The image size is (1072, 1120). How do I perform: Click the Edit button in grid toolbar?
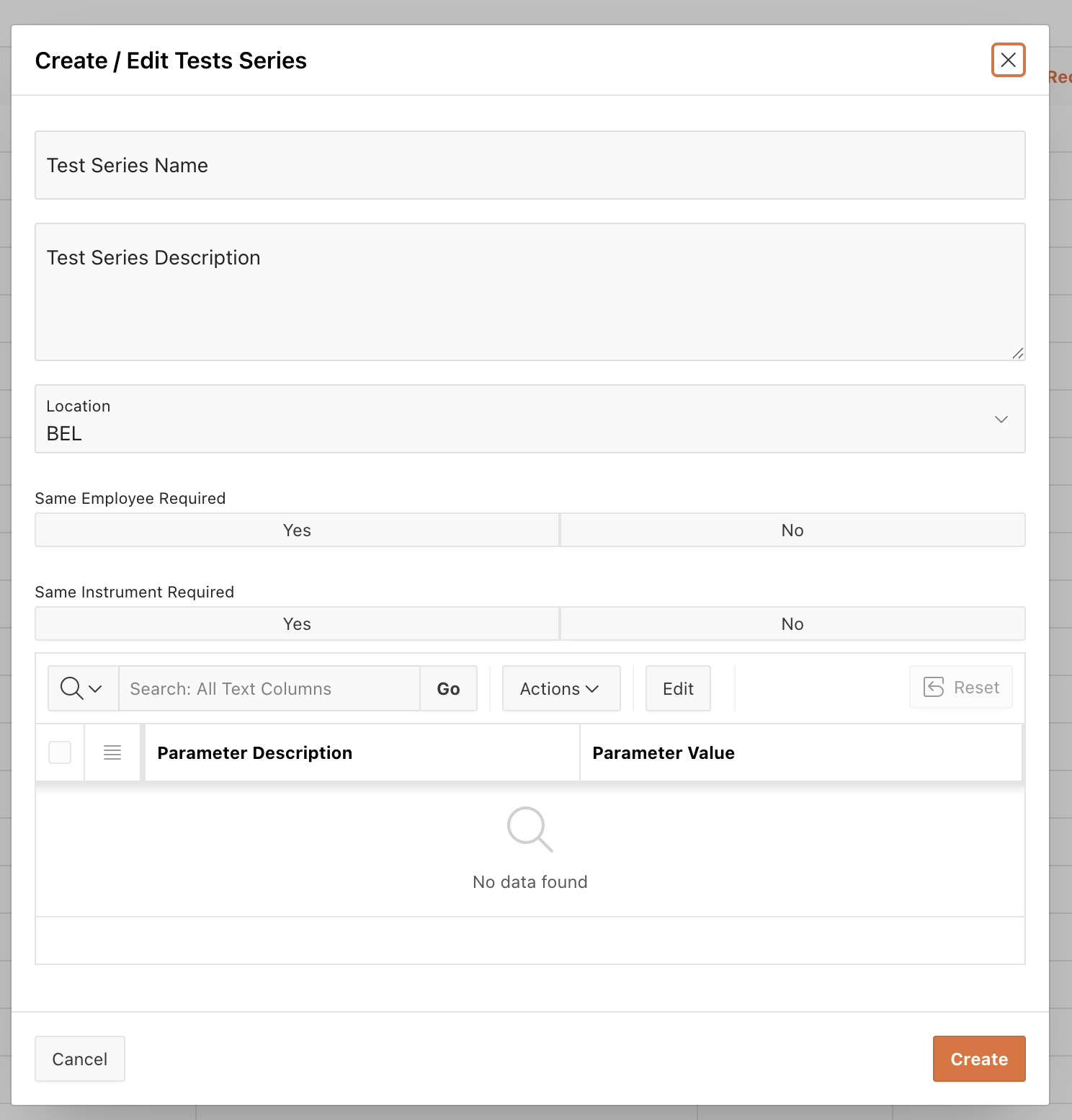tap(678, 688)
